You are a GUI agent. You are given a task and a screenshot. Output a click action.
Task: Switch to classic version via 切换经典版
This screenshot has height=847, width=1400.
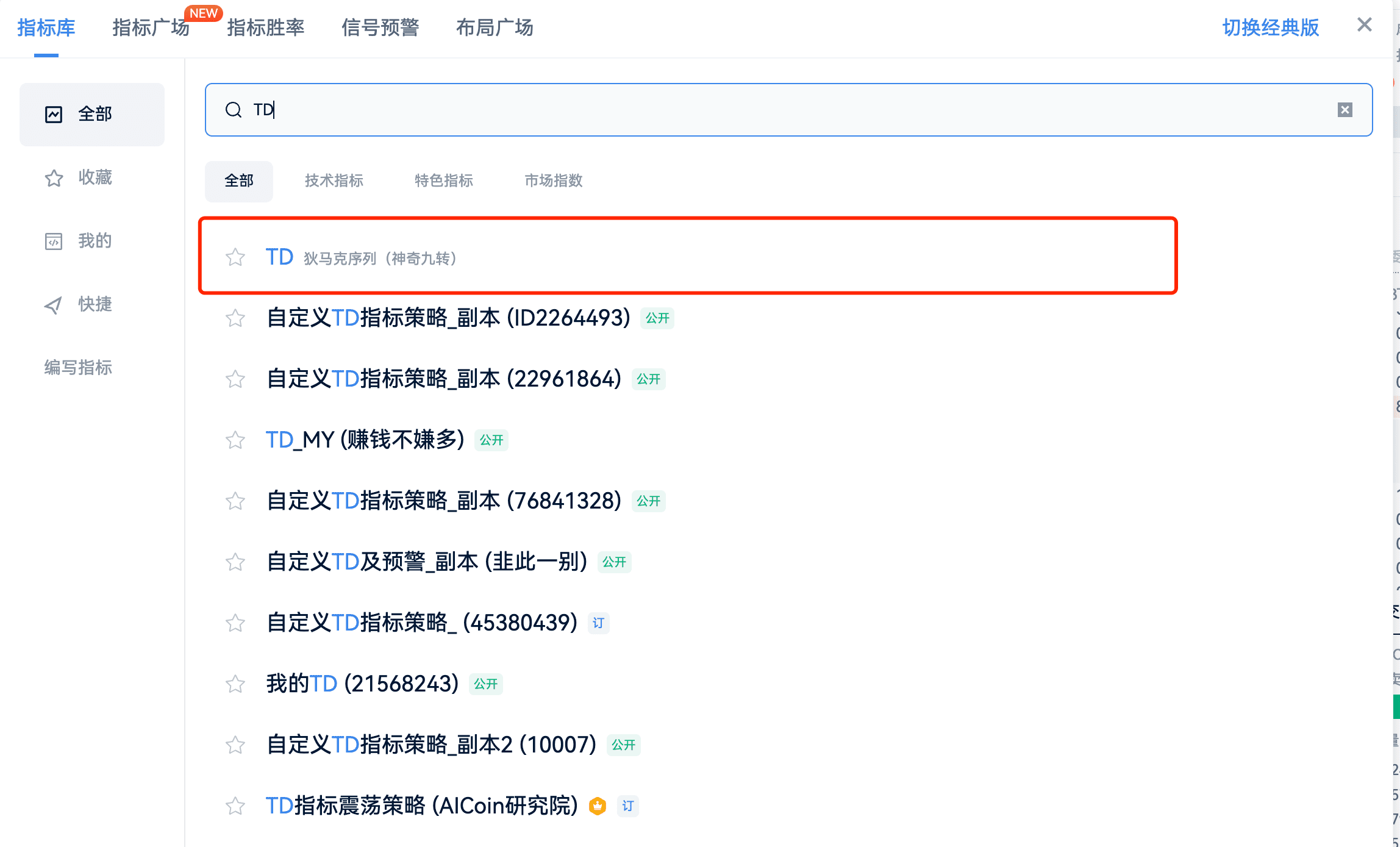click(1271, 27)
